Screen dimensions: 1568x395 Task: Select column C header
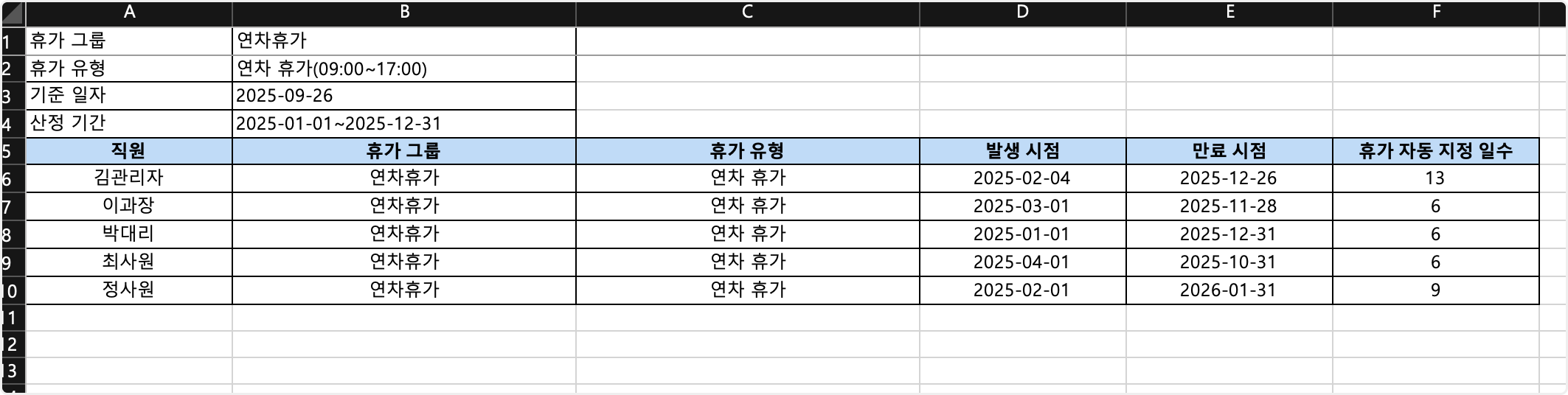click(747, 13)
